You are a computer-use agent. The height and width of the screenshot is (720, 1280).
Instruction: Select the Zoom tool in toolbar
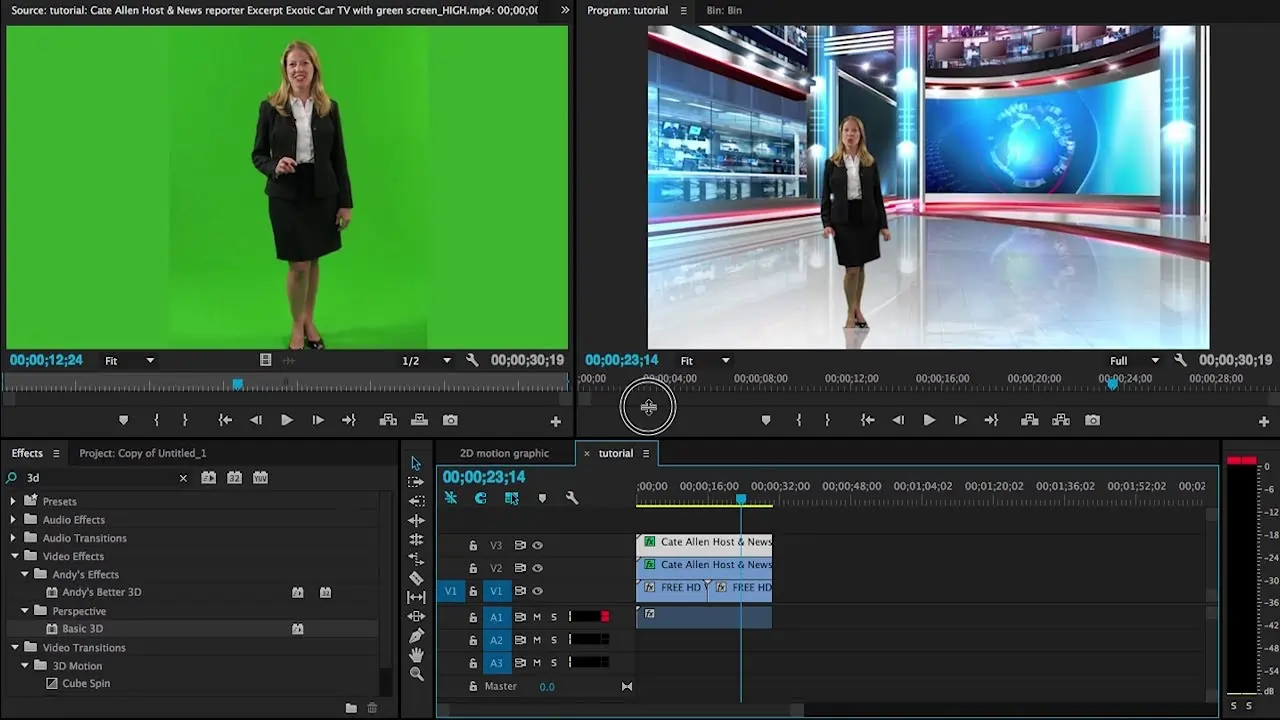[416, 674]
